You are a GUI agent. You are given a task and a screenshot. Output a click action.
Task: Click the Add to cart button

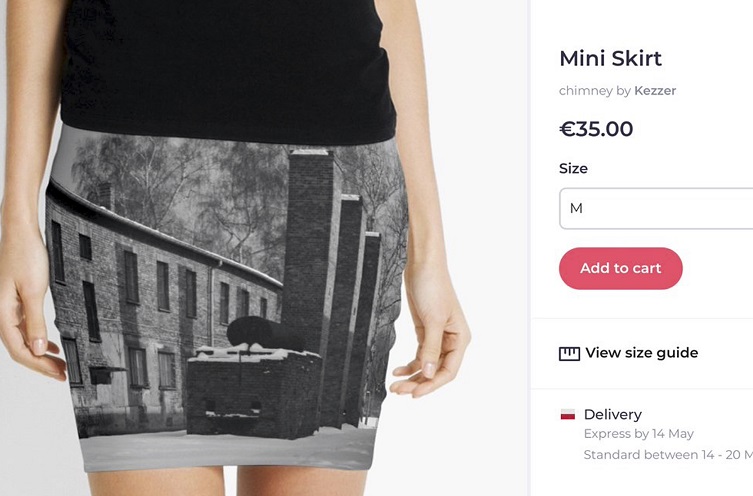620,268
